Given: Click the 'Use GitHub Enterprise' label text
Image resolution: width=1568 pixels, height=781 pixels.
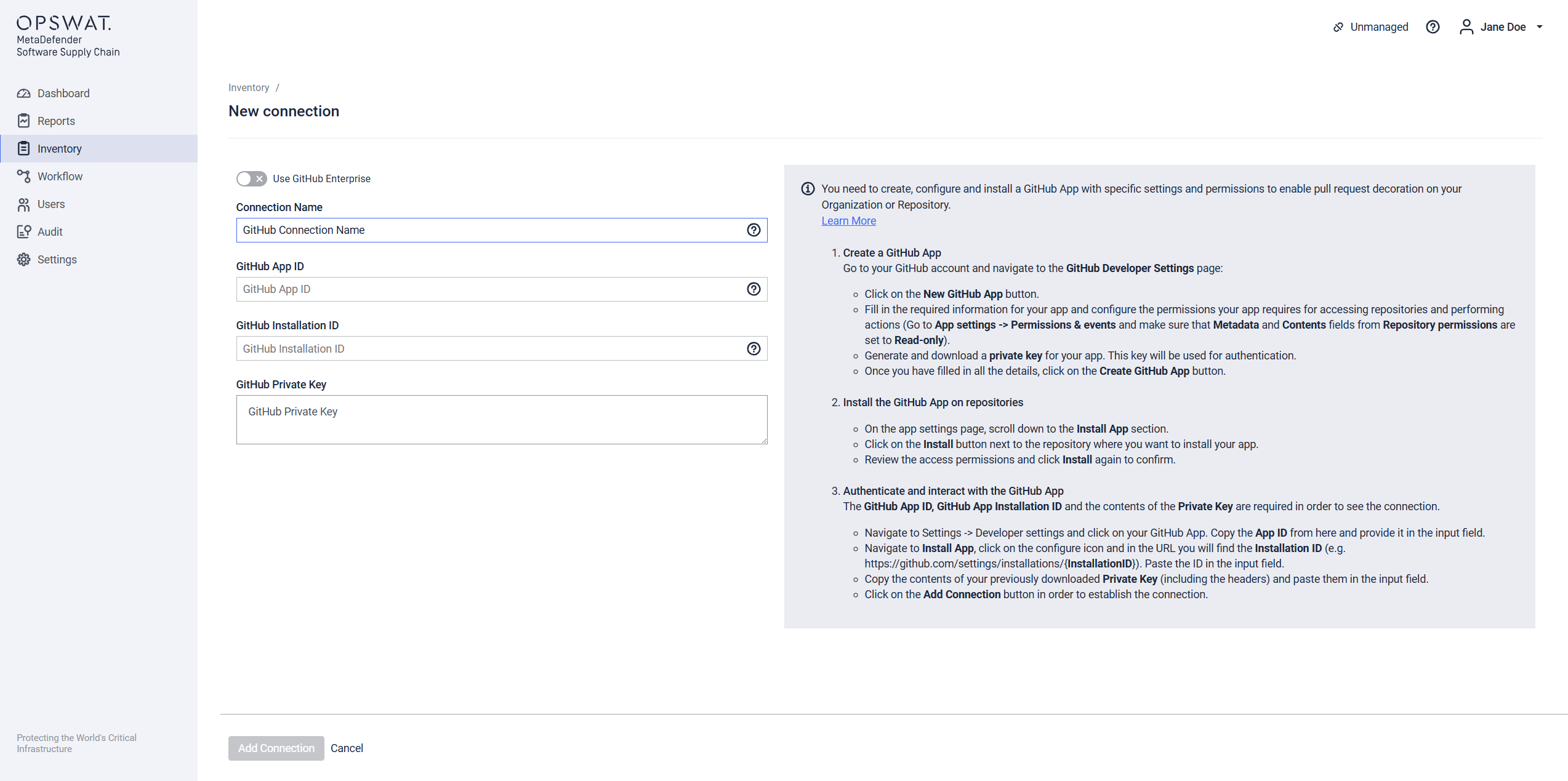Looking at the screenshot, I should tap(321, 178).
